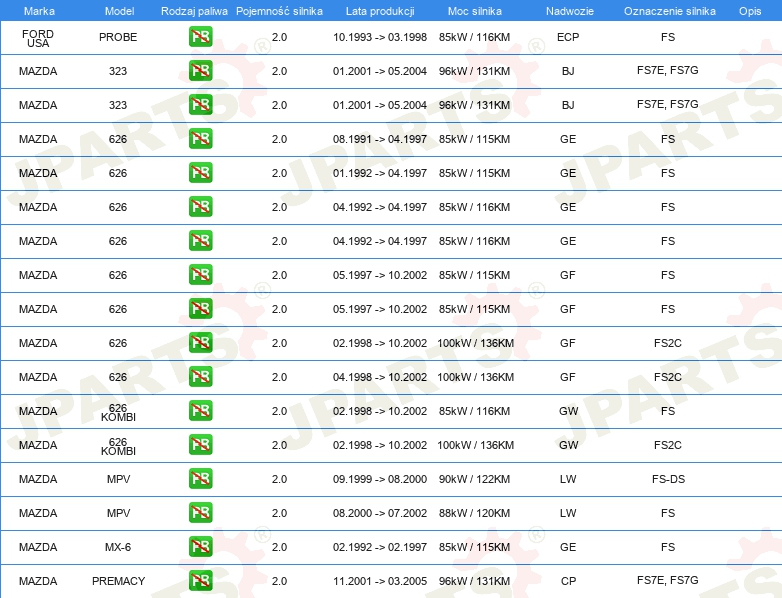Click the Lata produkcji column header
The image size is (782, 598).
coord(380,11)
